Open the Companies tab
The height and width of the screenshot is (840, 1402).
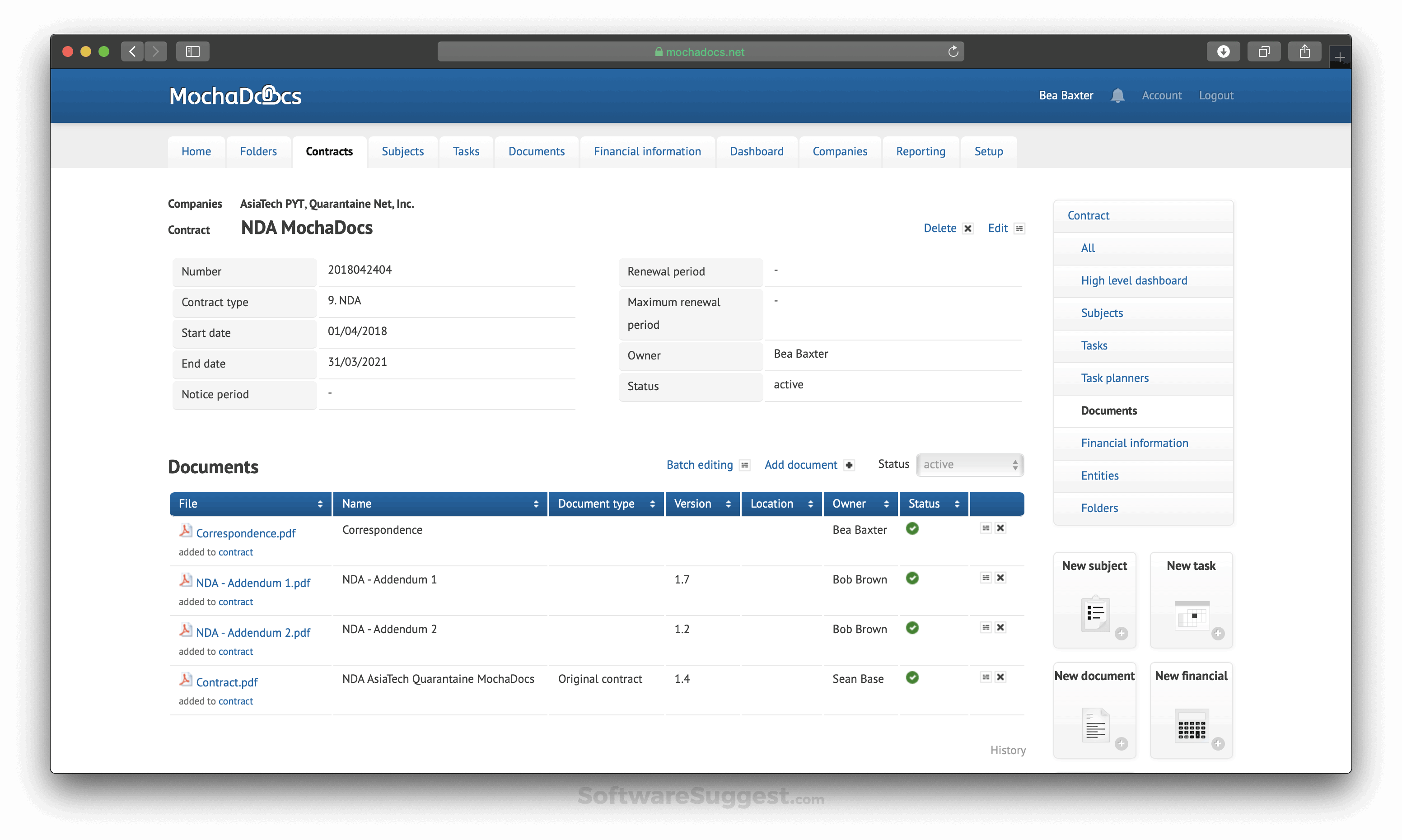click(x=840, y=152)
